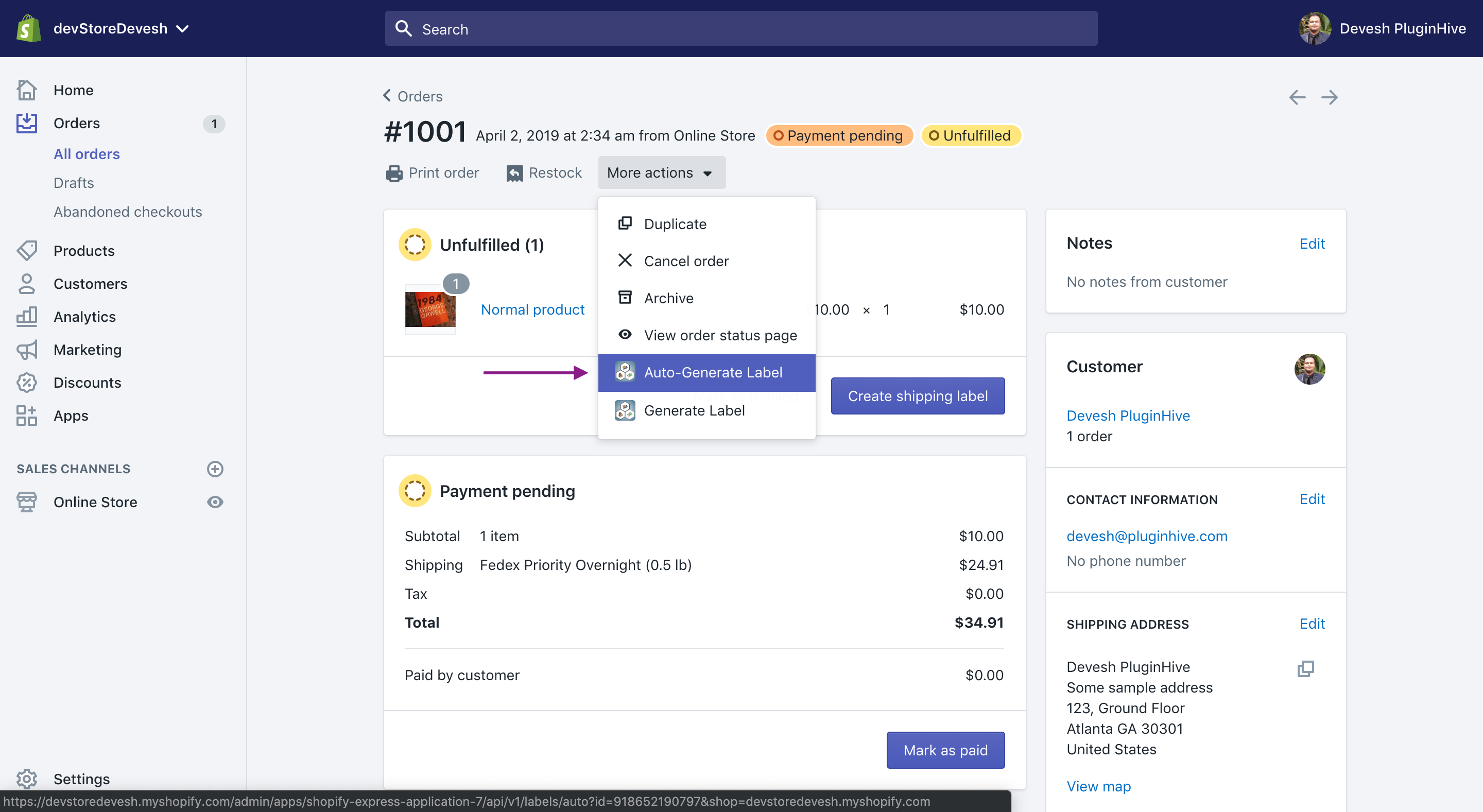This screenshot has width=1483, height=812.
Task: Select Auto-Generate Label menu item
Action: (706, 372)
